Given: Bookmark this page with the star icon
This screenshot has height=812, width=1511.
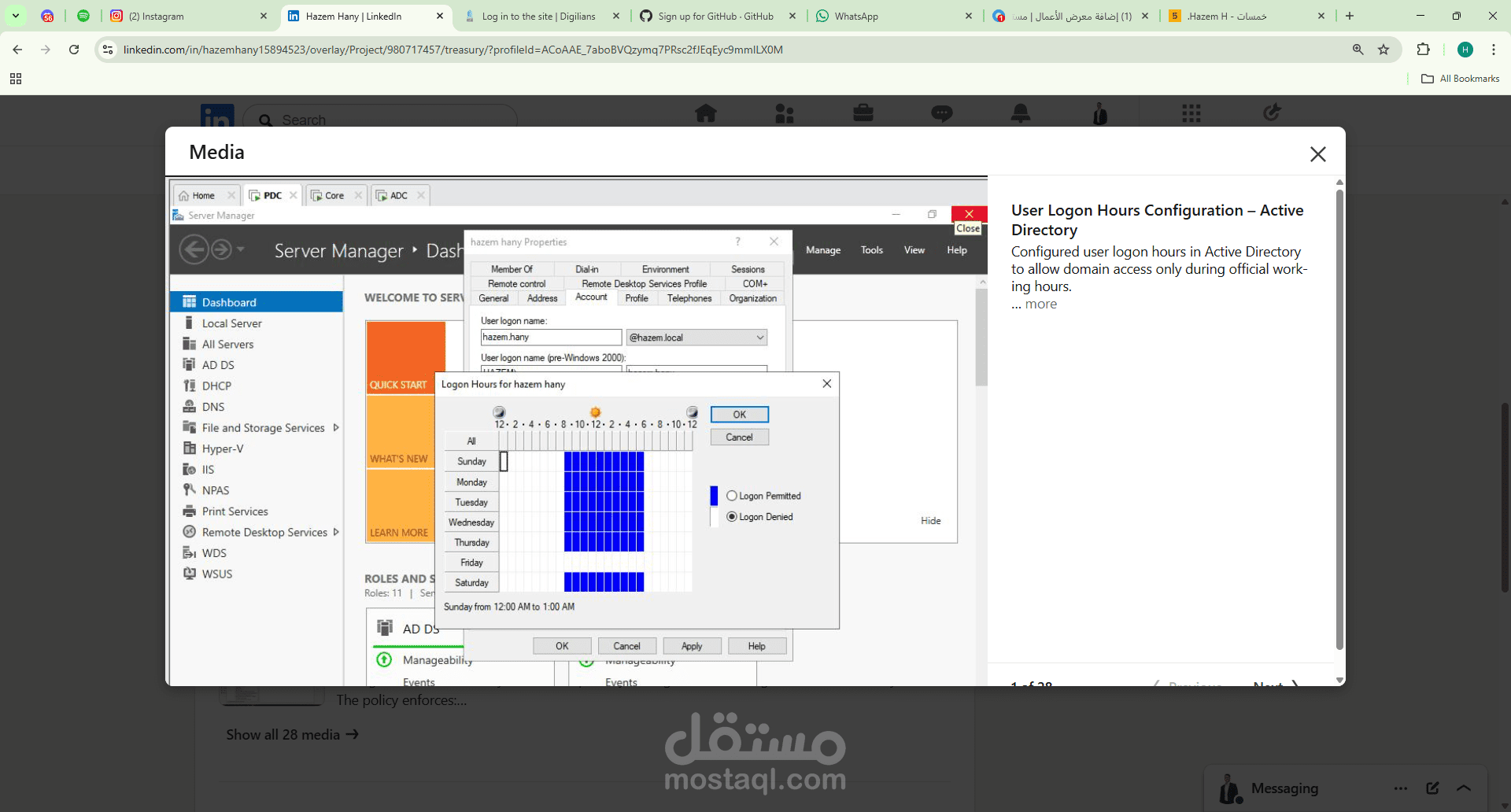Looking at the screenshot, I should [1384, 50].
